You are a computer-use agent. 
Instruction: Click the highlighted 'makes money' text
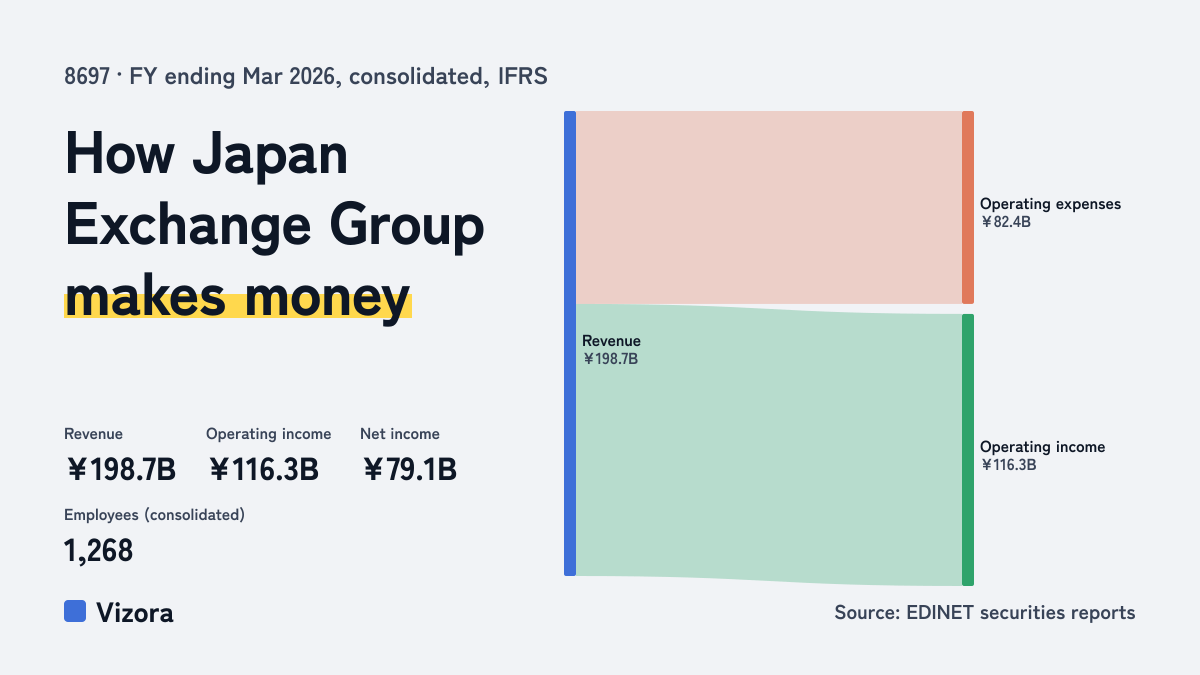tap(237, 297)
